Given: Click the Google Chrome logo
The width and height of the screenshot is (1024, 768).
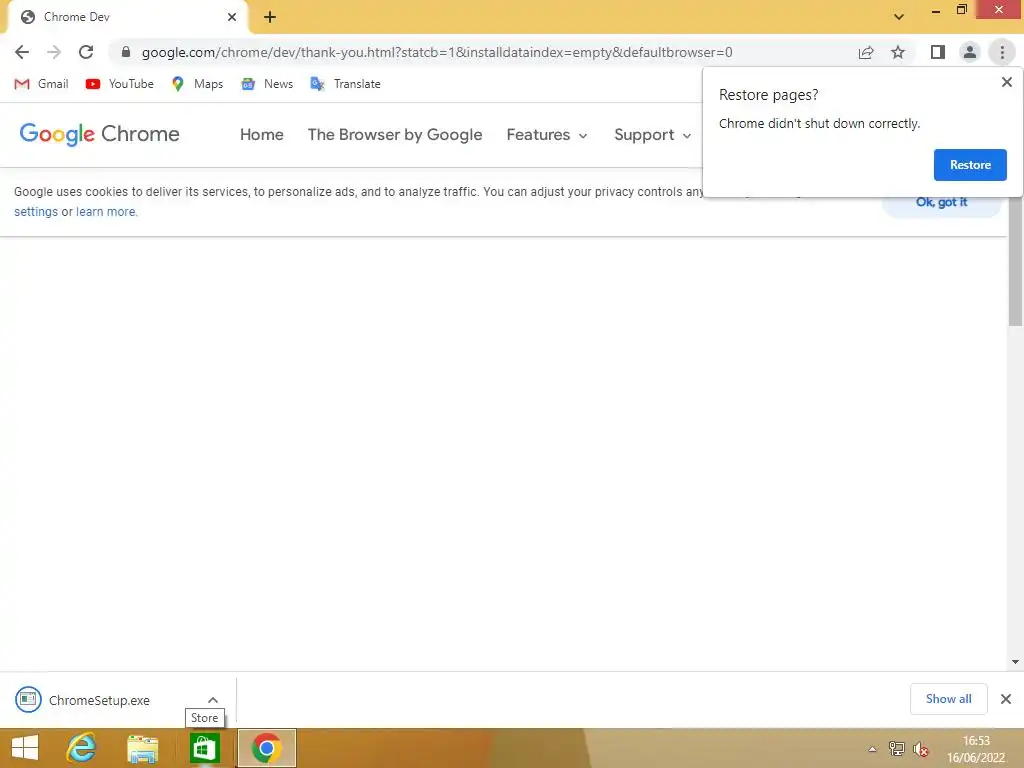Looking at the screenshot, I should [99, 134].
